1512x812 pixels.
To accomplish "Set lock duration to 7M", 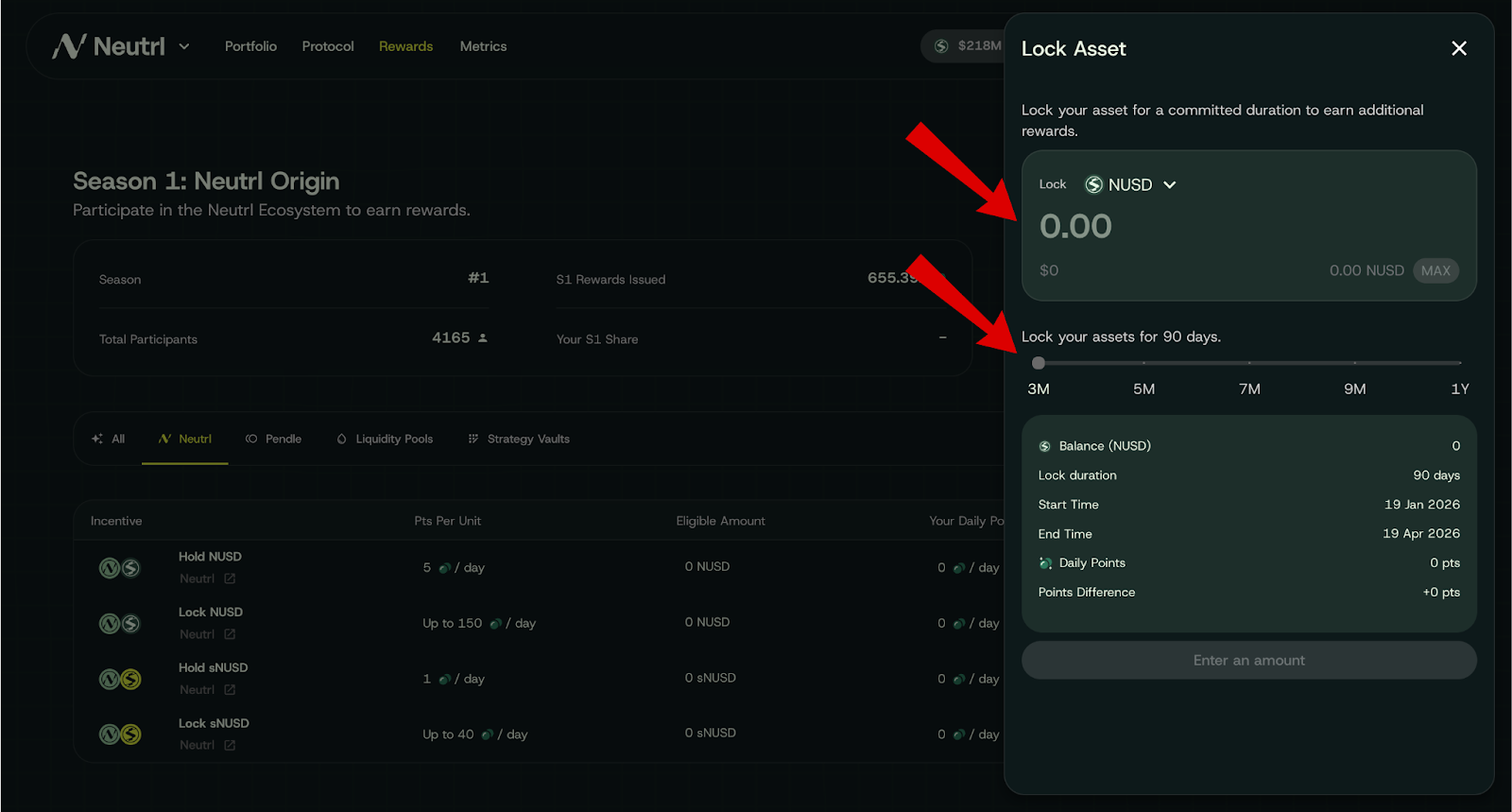I will tap(1249, 389).
